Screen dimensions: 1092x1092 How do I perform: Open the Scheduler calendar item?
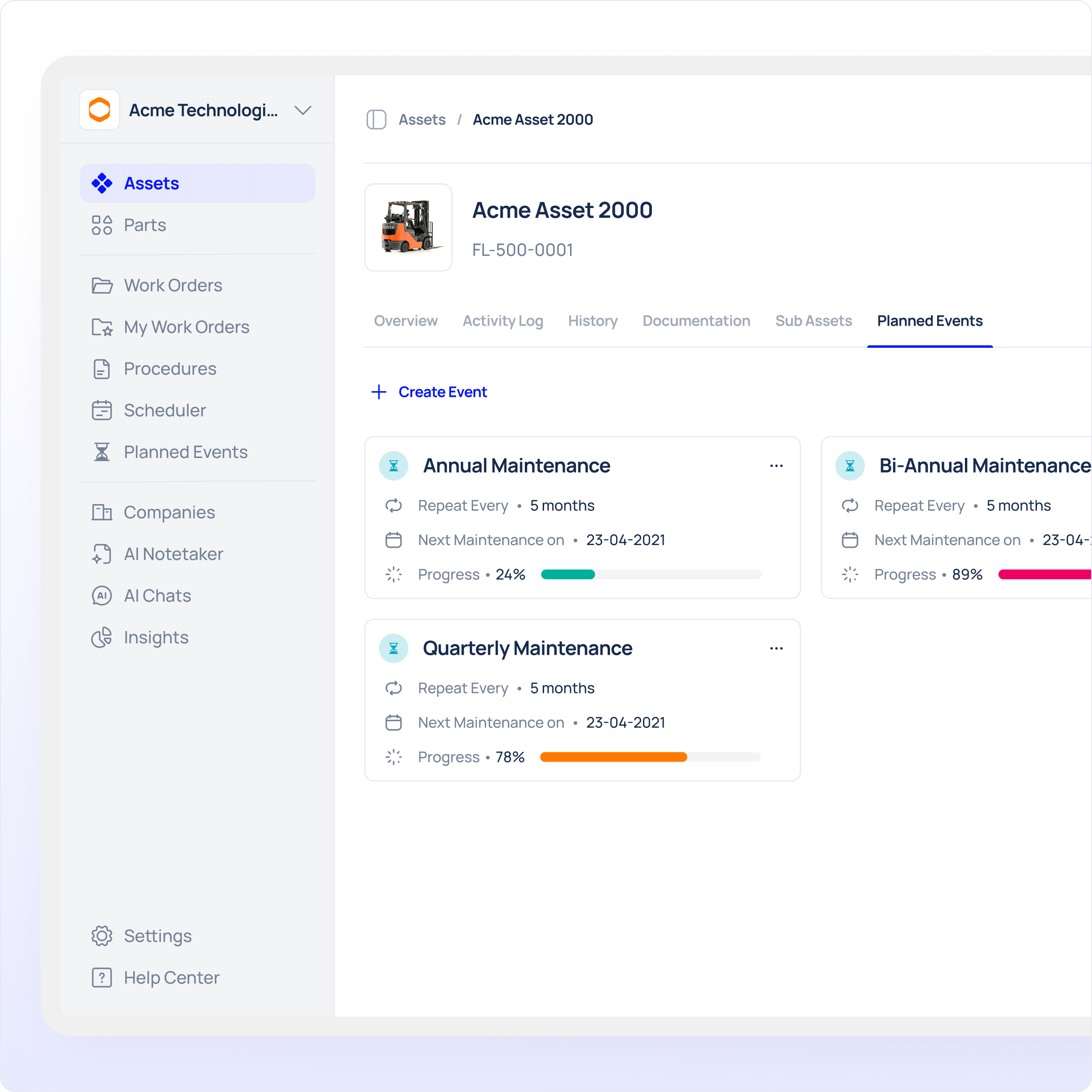(164, 410)
